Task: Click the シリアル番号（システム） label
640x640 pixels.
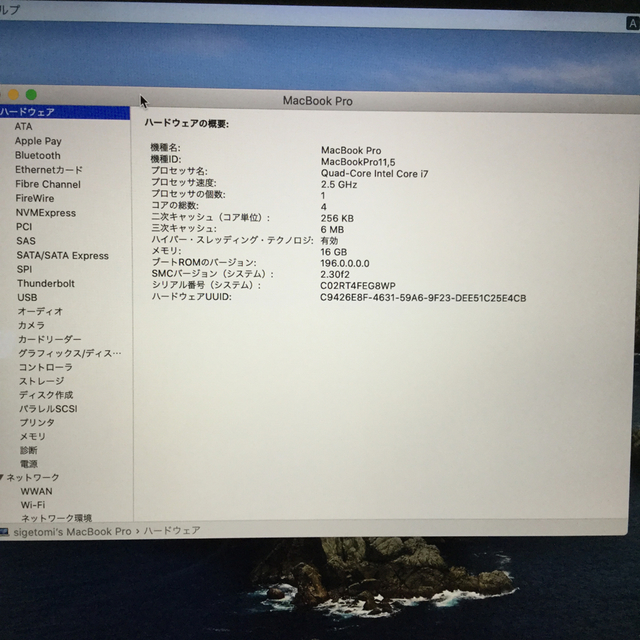Action: 206,285
